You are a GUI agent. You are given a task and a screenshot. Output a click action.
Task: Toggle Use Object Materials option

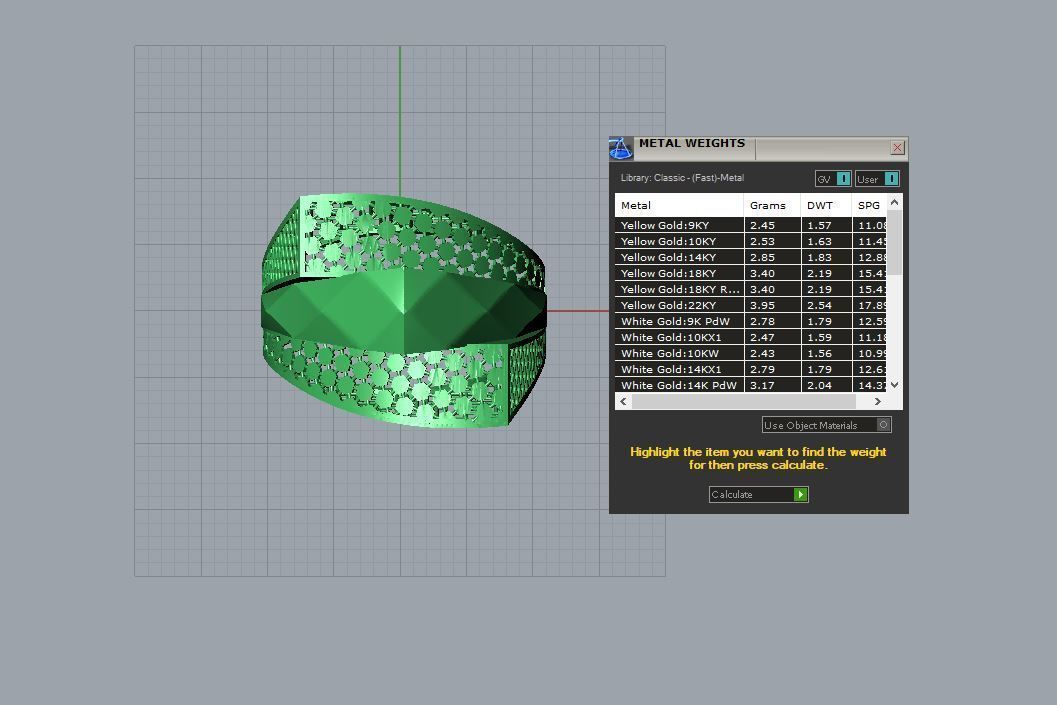826,425
